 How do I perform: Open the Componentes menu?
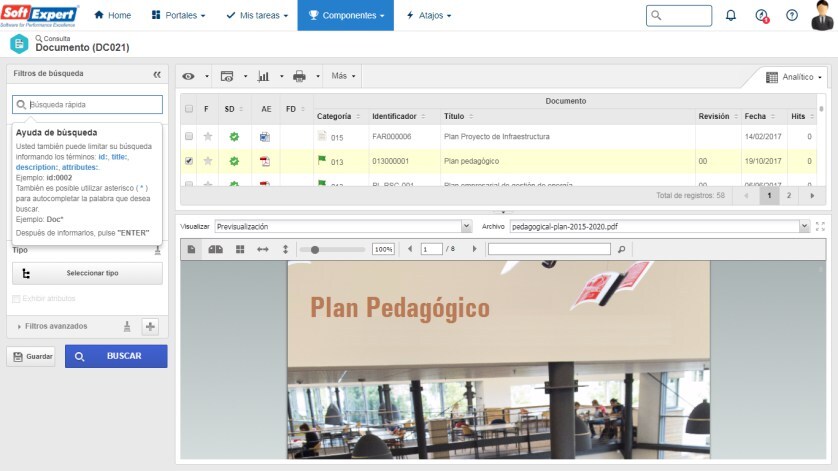(345, 16)
